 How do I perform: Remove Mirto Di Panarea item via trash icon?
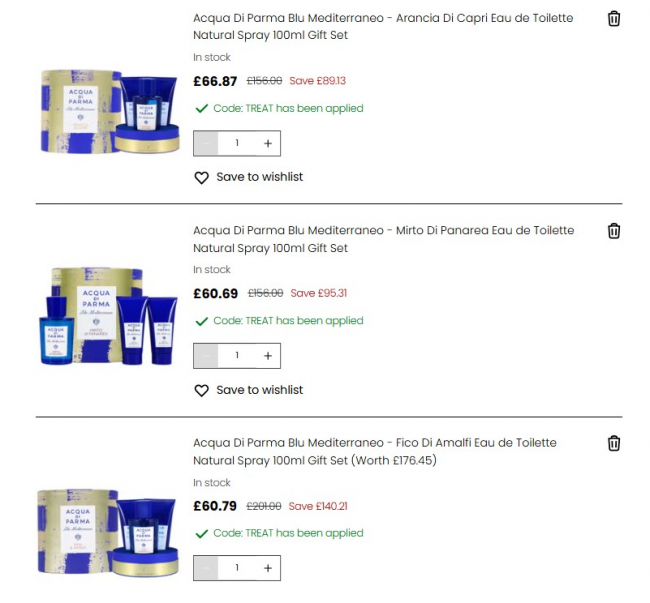(614, 231)
